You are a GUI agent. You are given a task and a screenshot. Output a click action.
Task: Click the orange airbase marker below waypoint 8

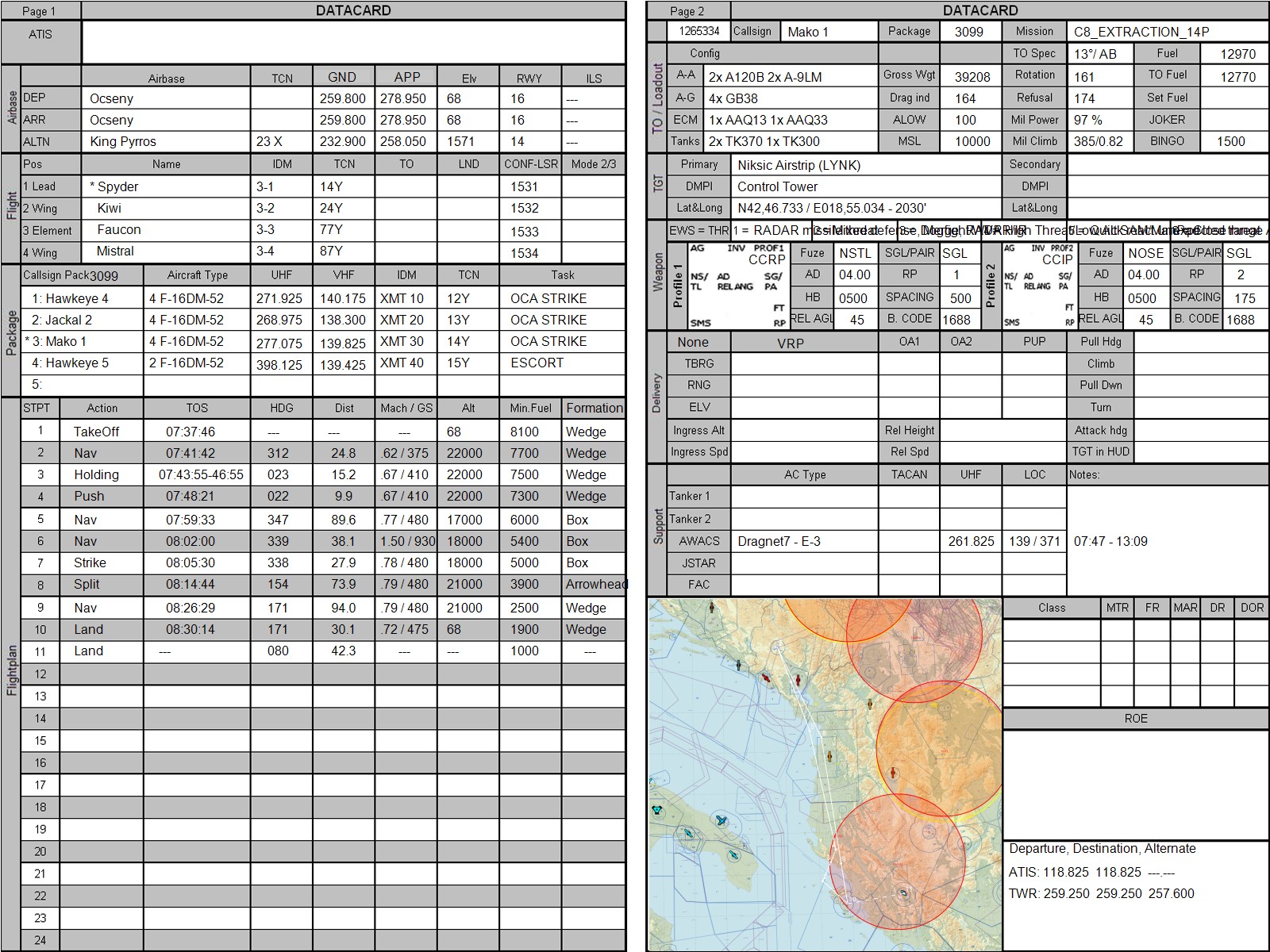[x=830, y=756]
